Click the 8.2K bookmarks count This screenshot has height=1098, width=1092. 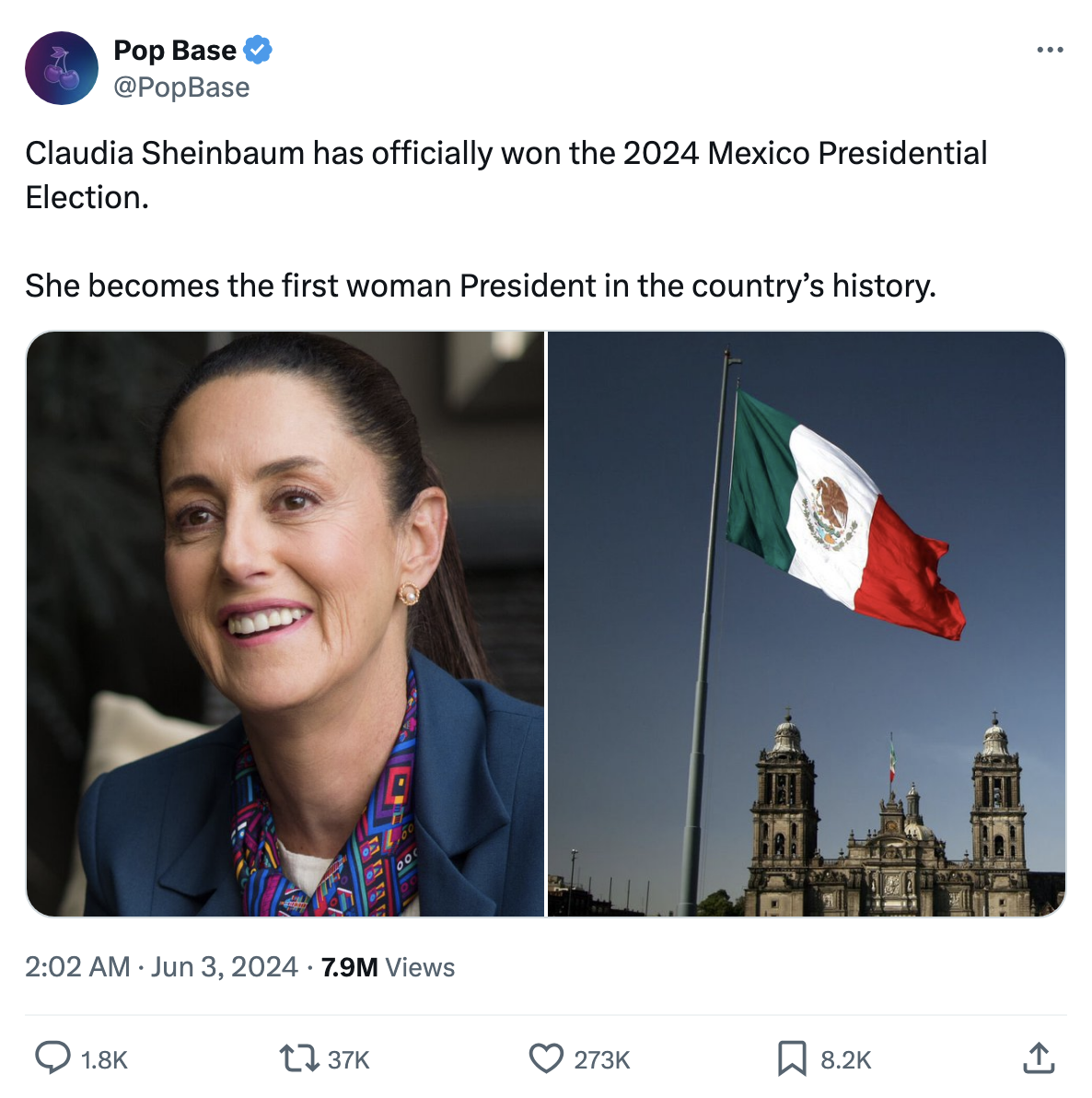click(x=845, y=1060)
